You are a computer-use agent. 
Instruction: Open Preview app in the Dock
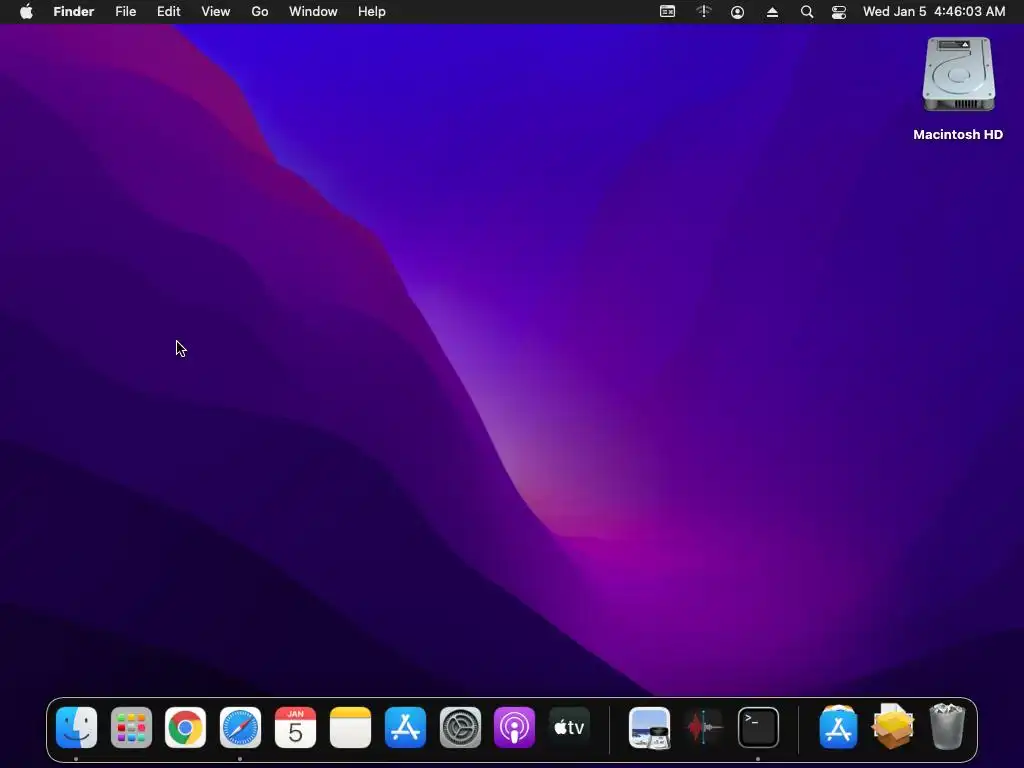pos(649,728)
